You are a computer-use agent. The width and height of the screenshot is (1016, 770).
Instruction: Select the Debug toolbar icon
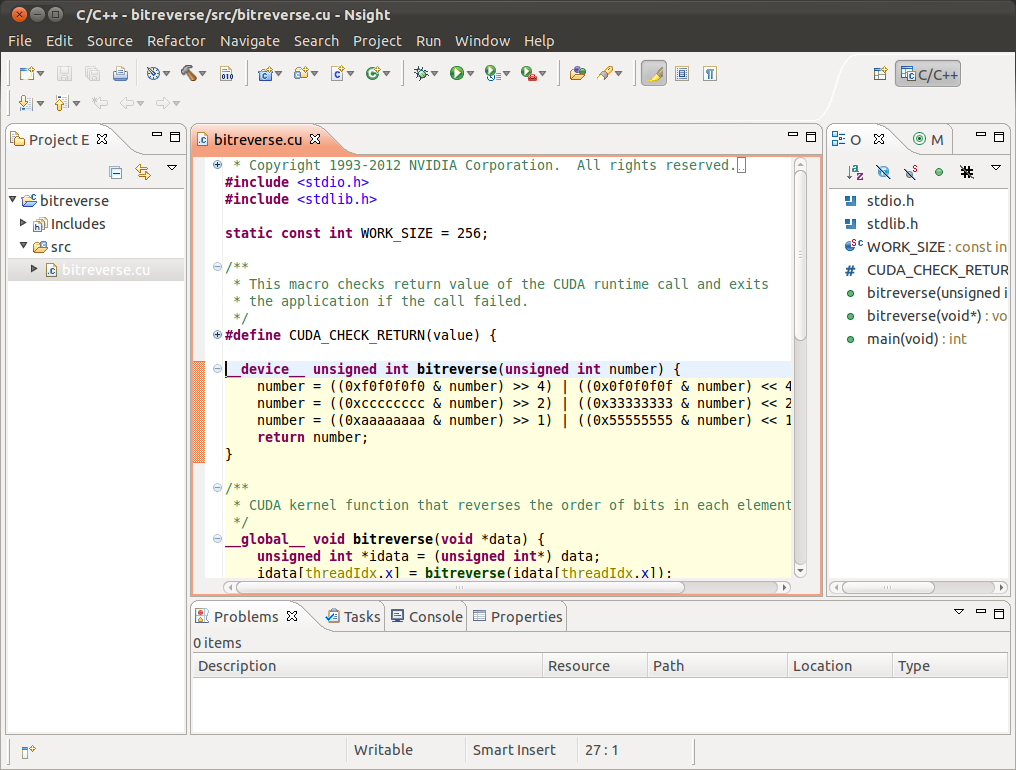[x=422, y=73]
